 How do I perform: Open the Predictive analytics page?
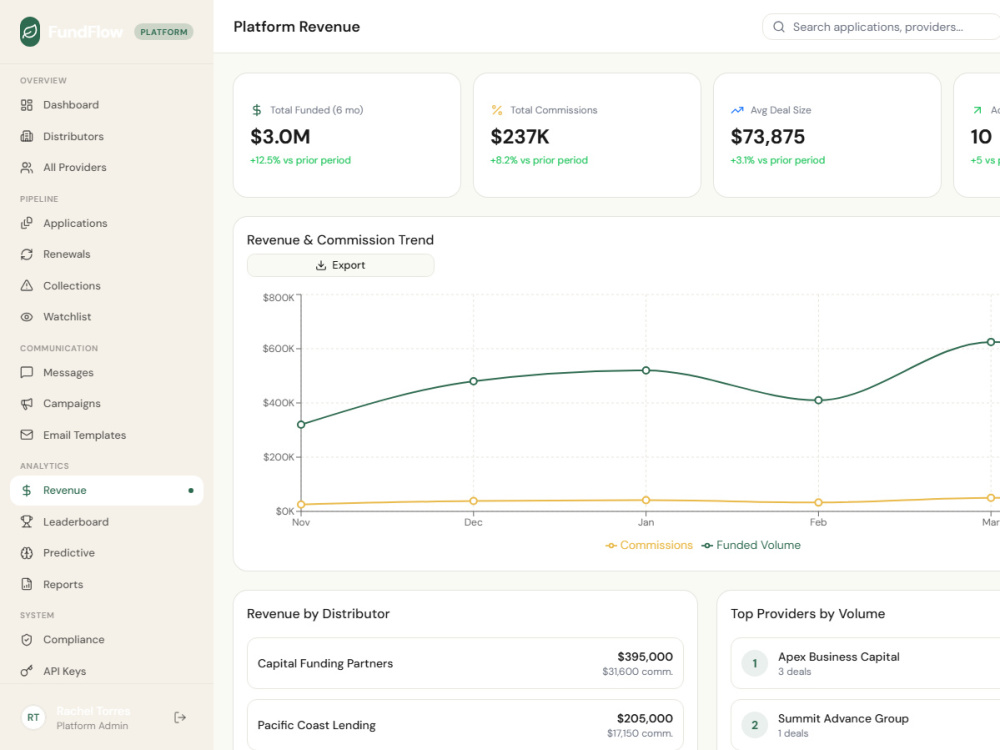[x=107, y=553]
